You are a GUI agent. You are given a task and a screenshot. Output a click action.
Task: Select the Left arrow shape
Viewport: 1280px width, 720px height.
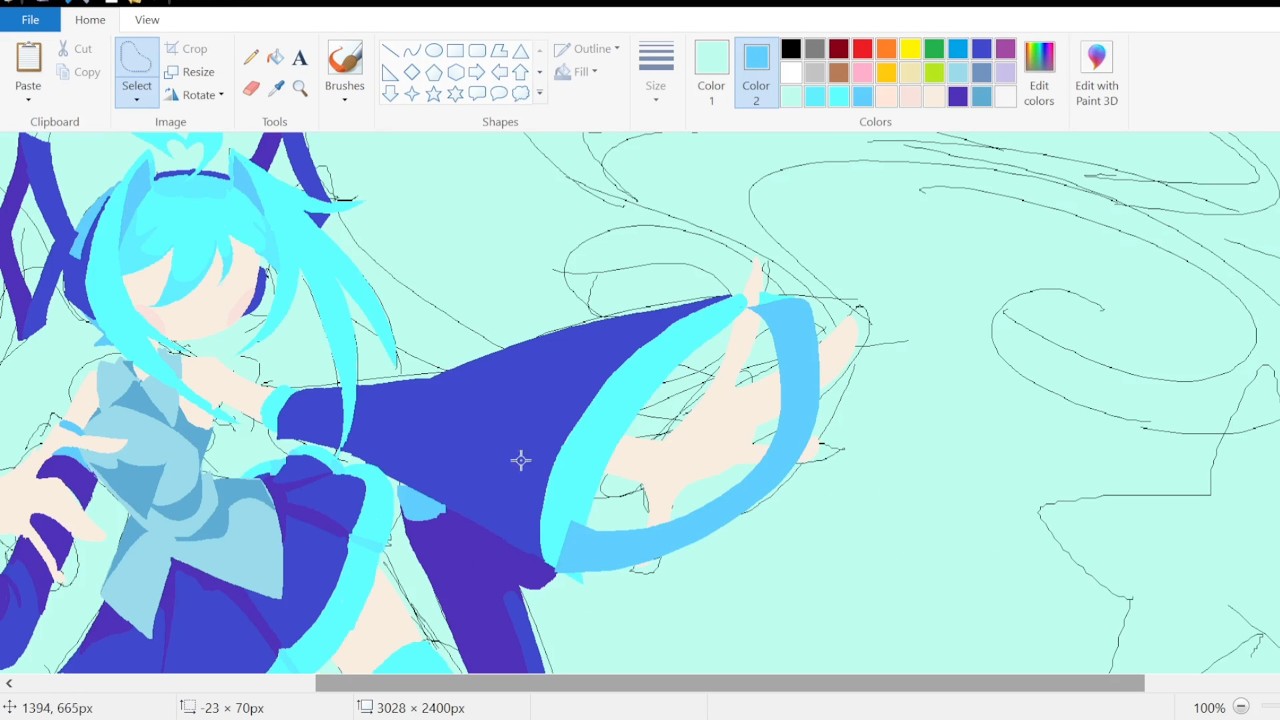499,72
